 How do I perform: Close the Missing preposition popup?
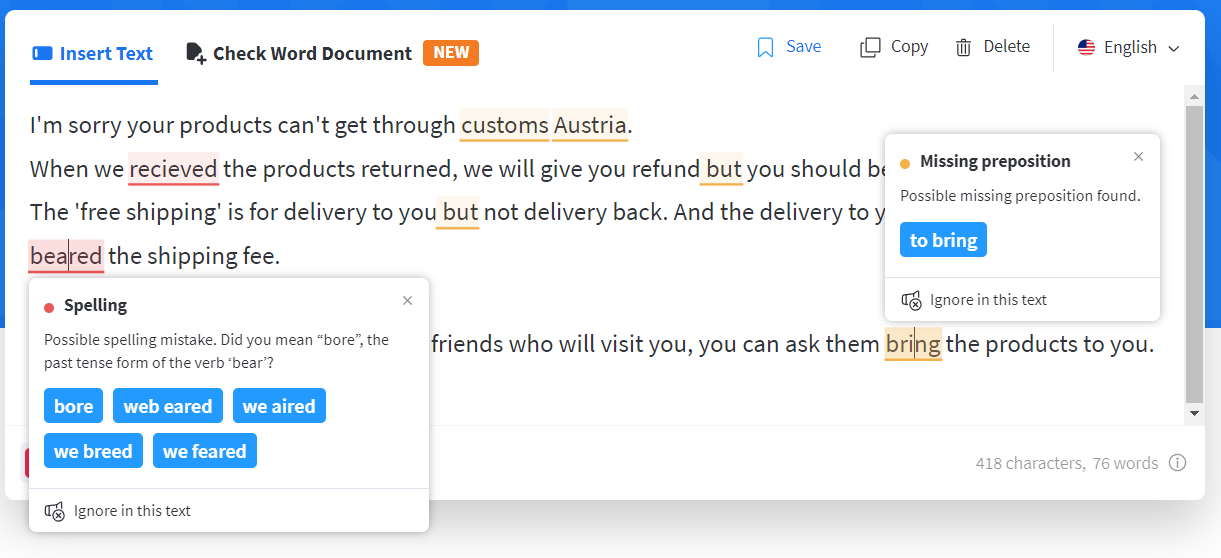(1138, 157)
